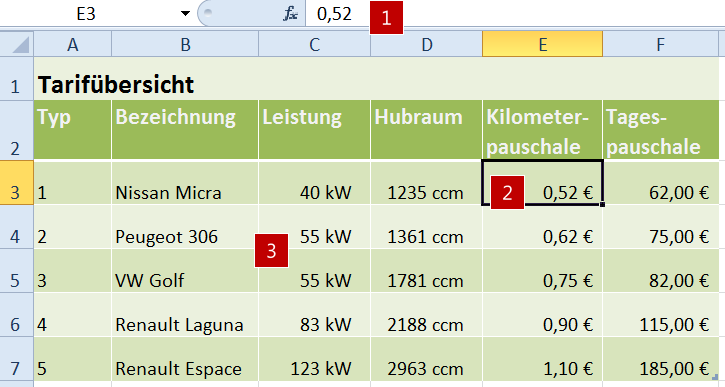The image size is (725, 387).
Task: Click the Kilometerpauschale header cell
Action: click(x=542, y=130)
